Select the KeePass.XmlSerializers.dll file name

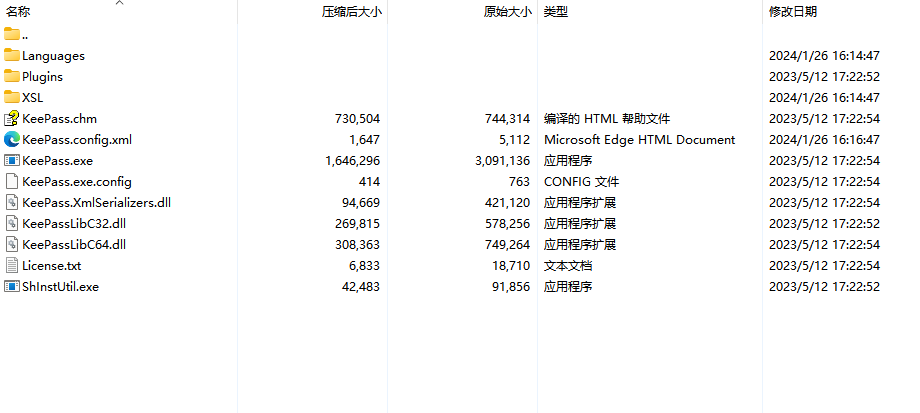pos(96,202)
